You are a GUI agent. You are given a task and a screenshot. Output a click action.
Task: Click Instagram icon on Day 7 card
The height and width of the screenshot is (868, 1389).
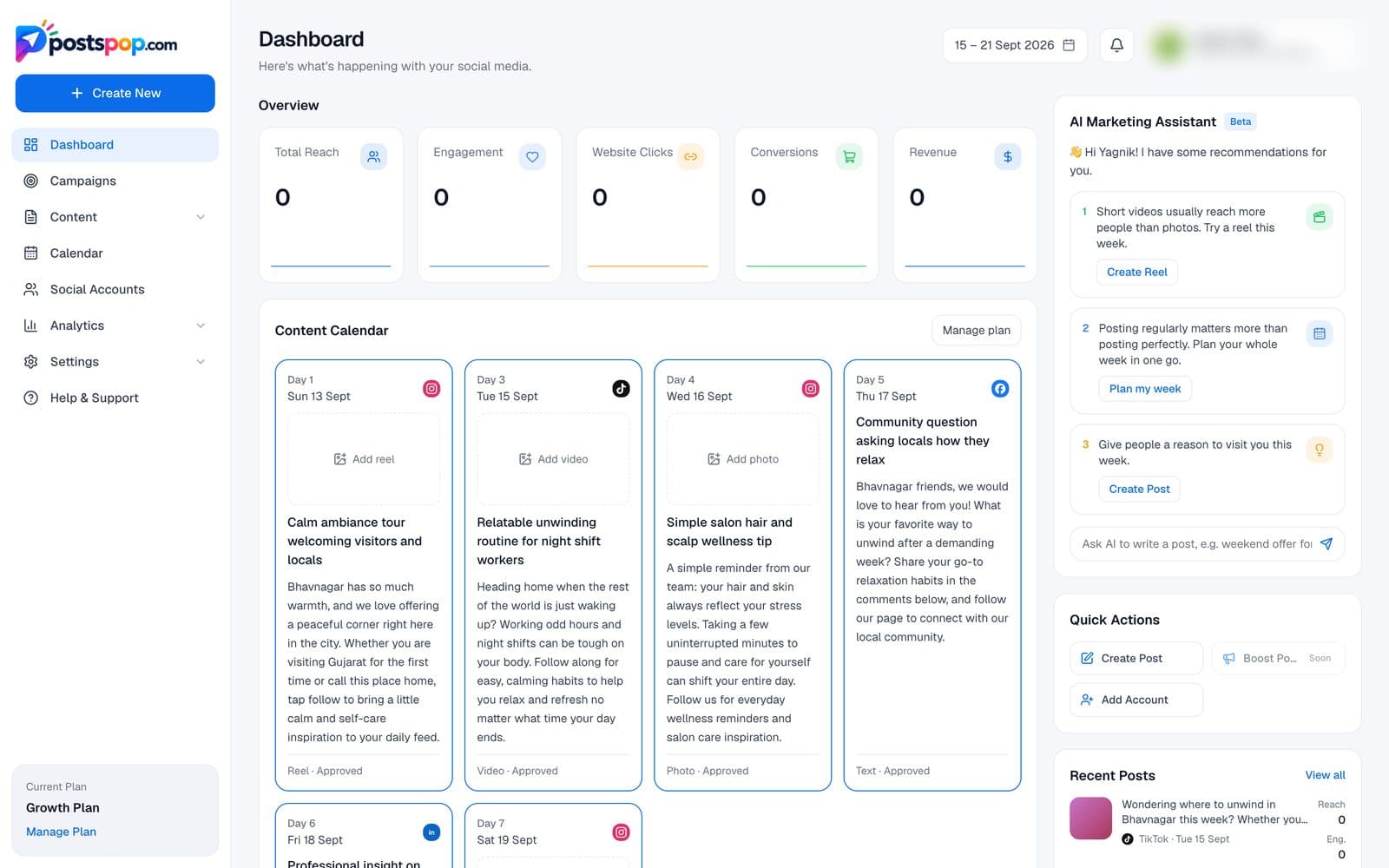pyautogui.click(x=621, y=832)
